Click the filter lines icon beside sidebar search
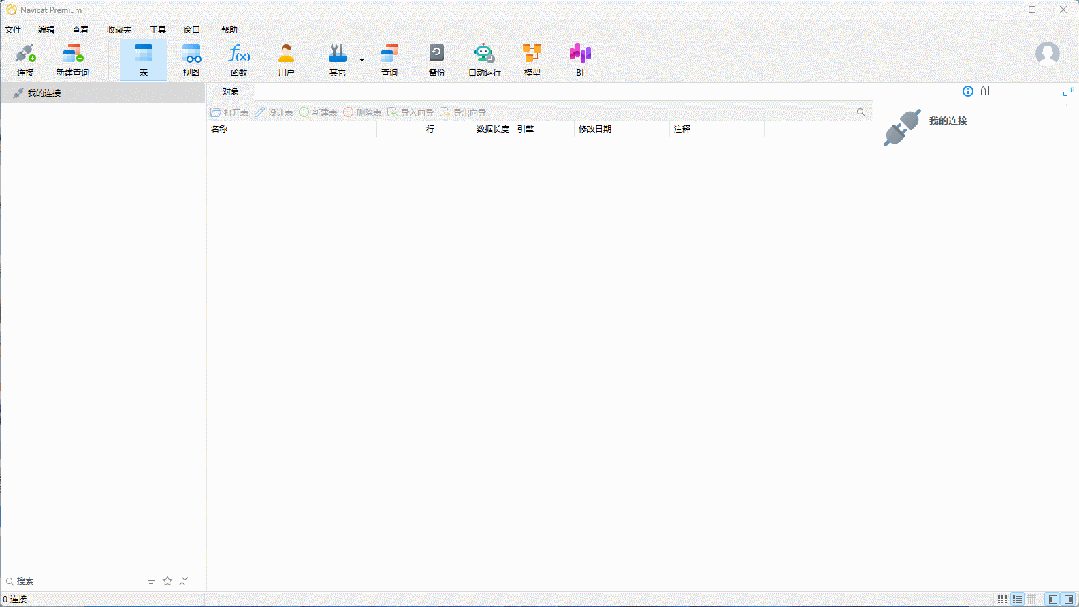The height and width of the screenshot is (607, 1079). [151, 582]
